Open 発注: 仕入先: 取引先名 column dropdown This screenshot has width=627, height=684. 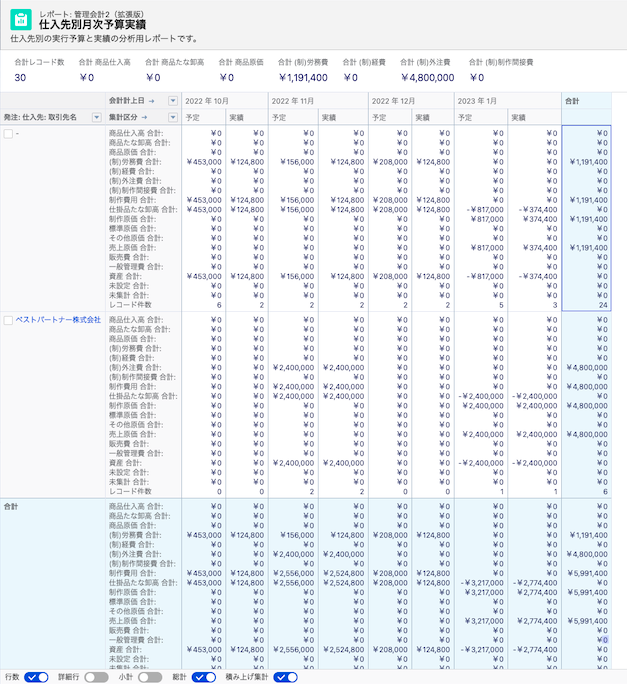click(97, 117)
